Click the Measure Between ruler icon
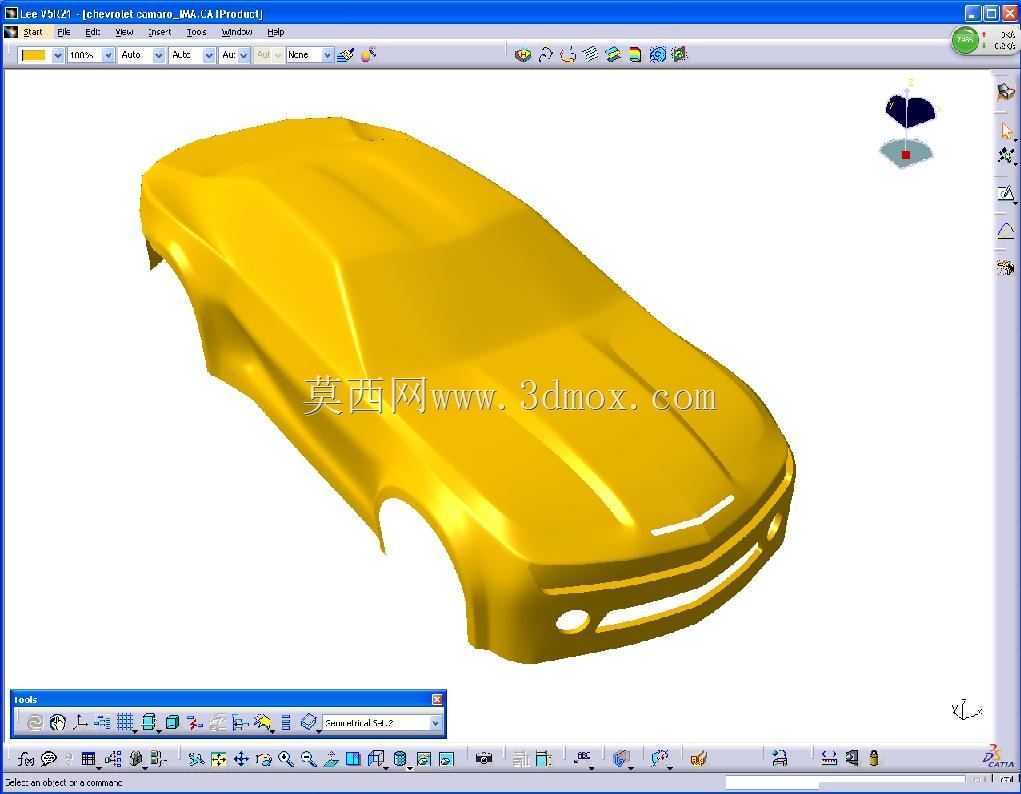This screenshot has width=1021, height=794. point(829,758)
